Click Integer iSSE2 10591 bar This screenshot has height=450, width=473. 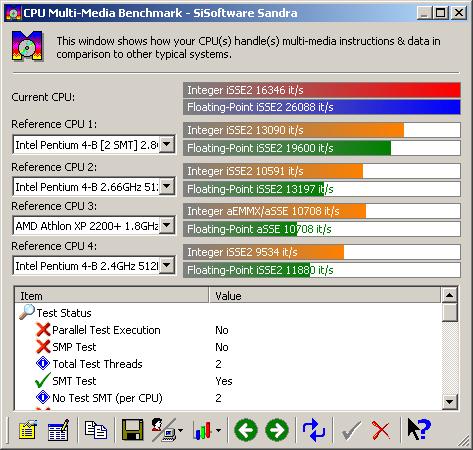coord(322,171)
